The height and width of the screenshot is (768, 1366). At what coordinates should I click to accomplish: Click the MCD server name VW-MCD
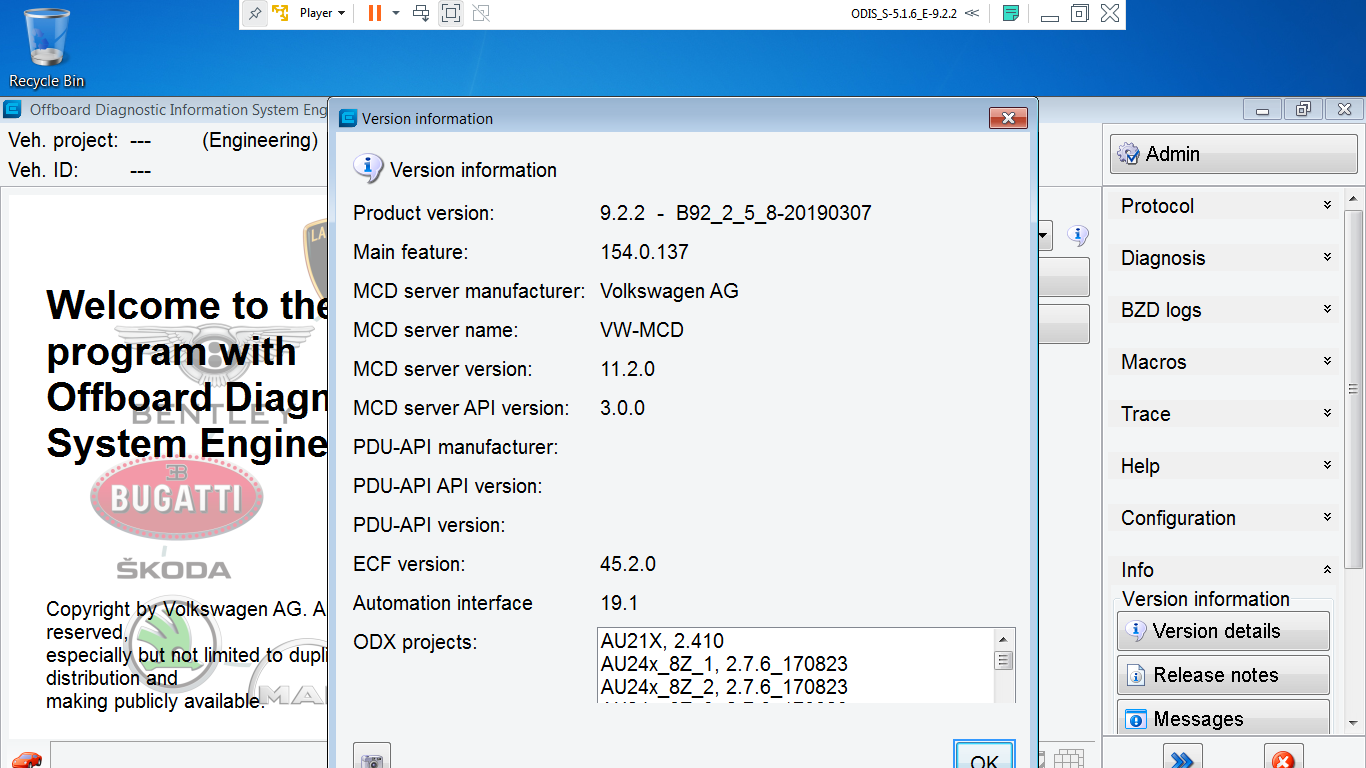[642, 330]
